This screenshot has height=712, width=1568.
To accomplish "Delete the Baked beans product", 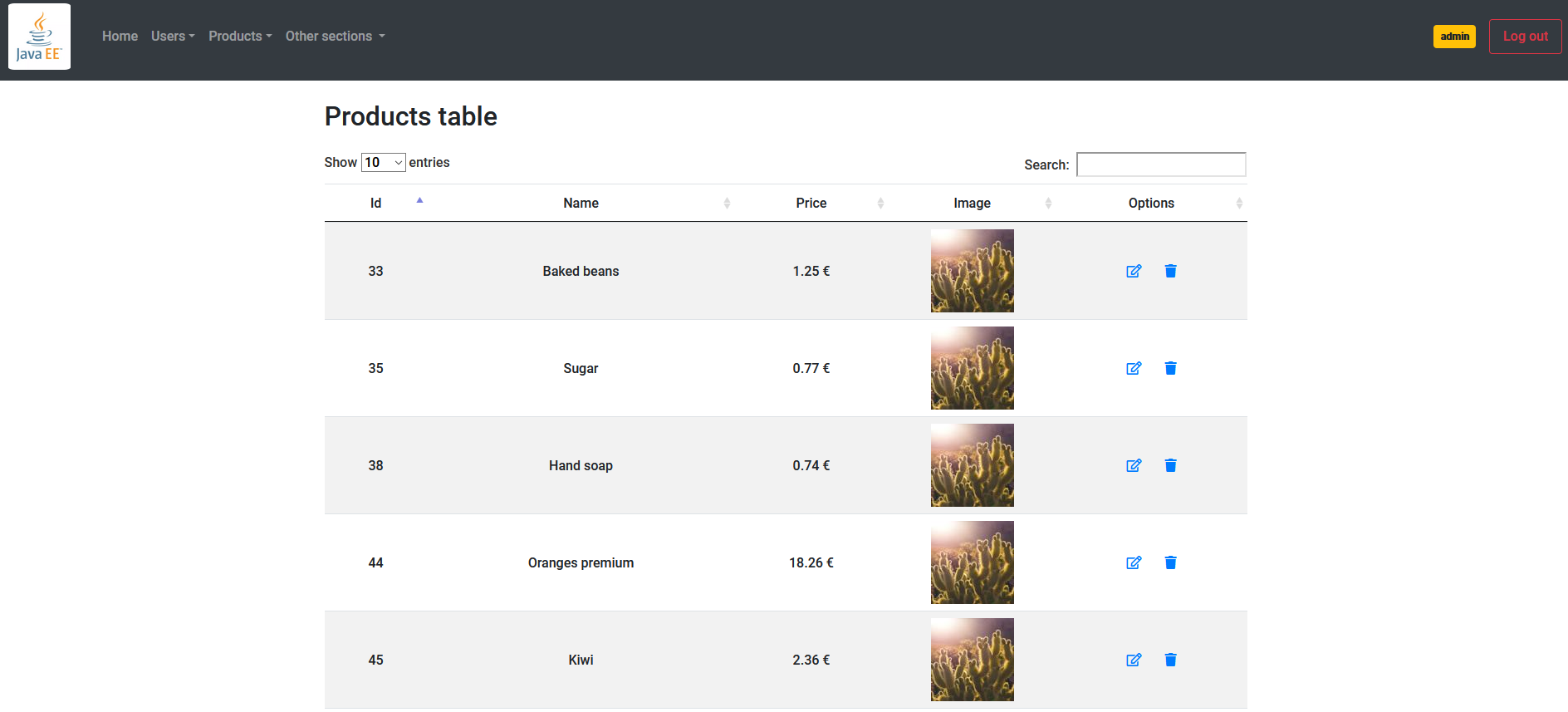I will (x=1170, y=271).
